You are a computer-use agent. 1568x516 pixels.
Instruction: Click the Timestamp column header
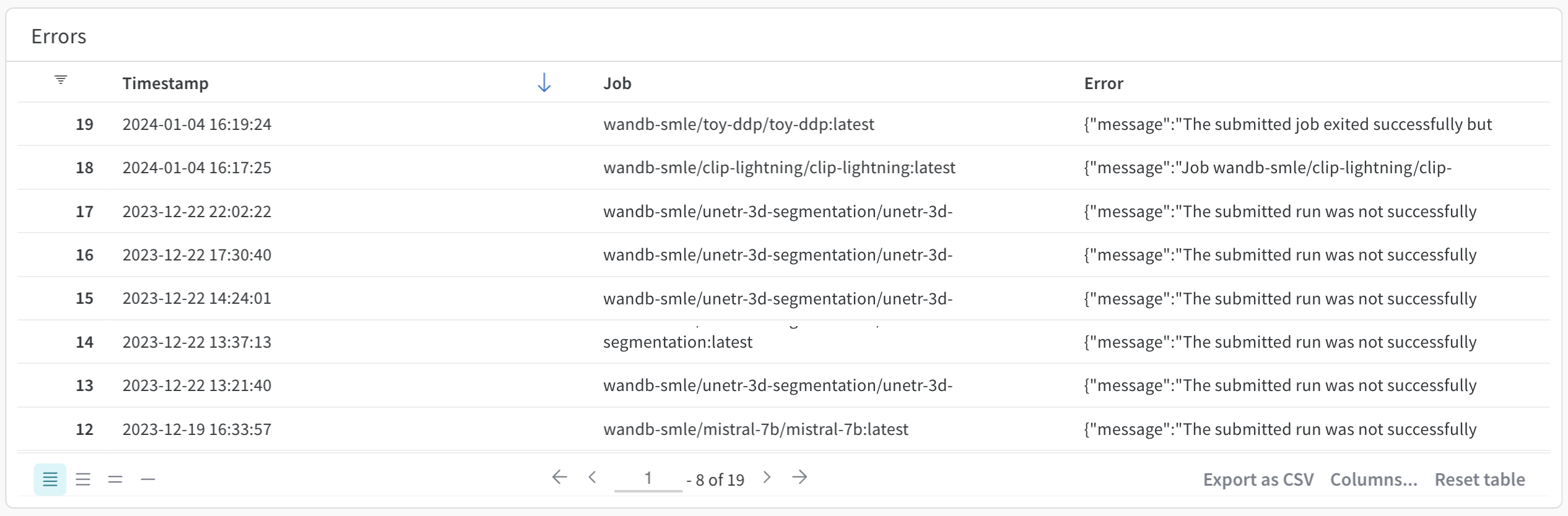[x=165, y=83]
